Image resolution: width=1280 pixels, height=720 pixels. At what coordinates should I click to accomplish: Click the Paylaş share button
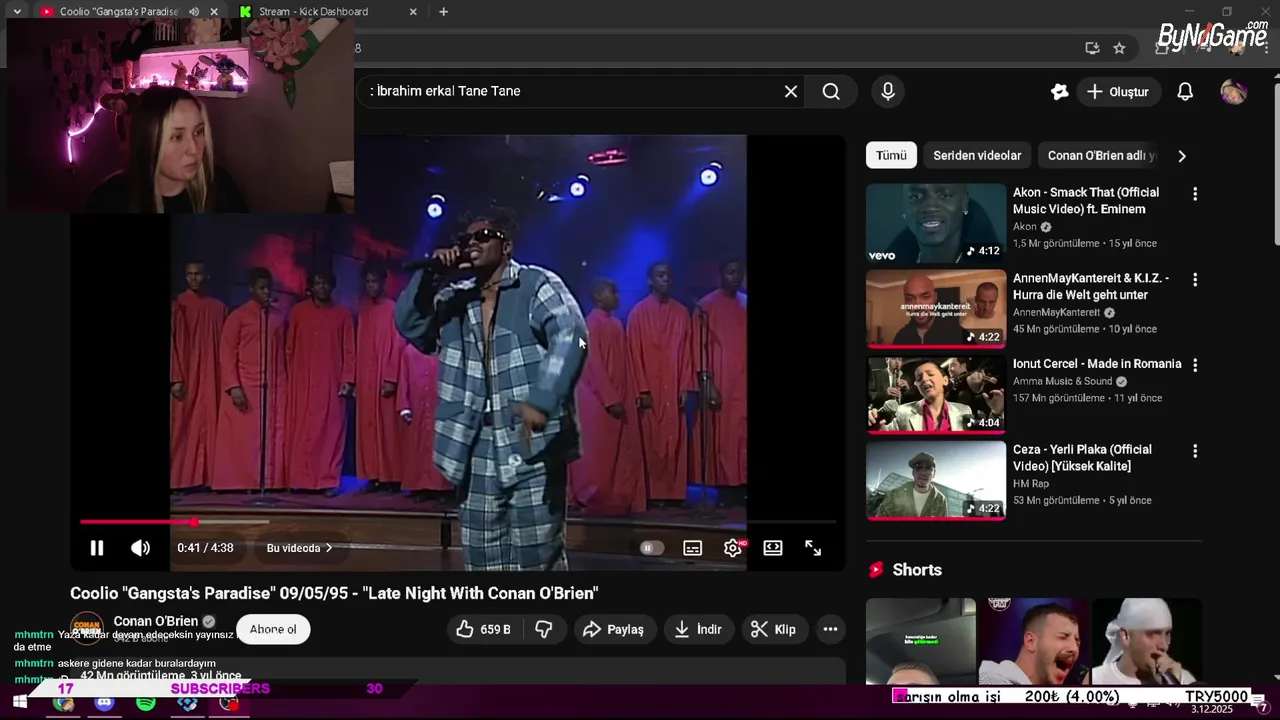tap(614, 629)
